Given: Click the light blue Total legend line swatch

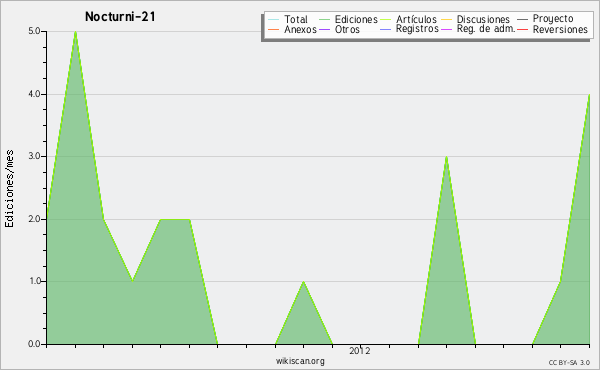Looking at the screenshot, I should [274, 20].
